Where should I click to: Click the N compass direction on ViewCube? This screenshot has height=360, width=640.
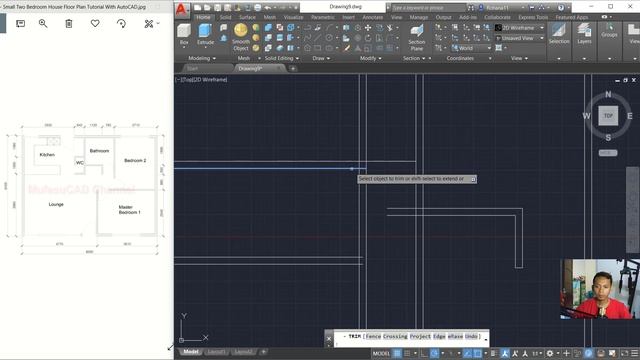coord(608,94)
